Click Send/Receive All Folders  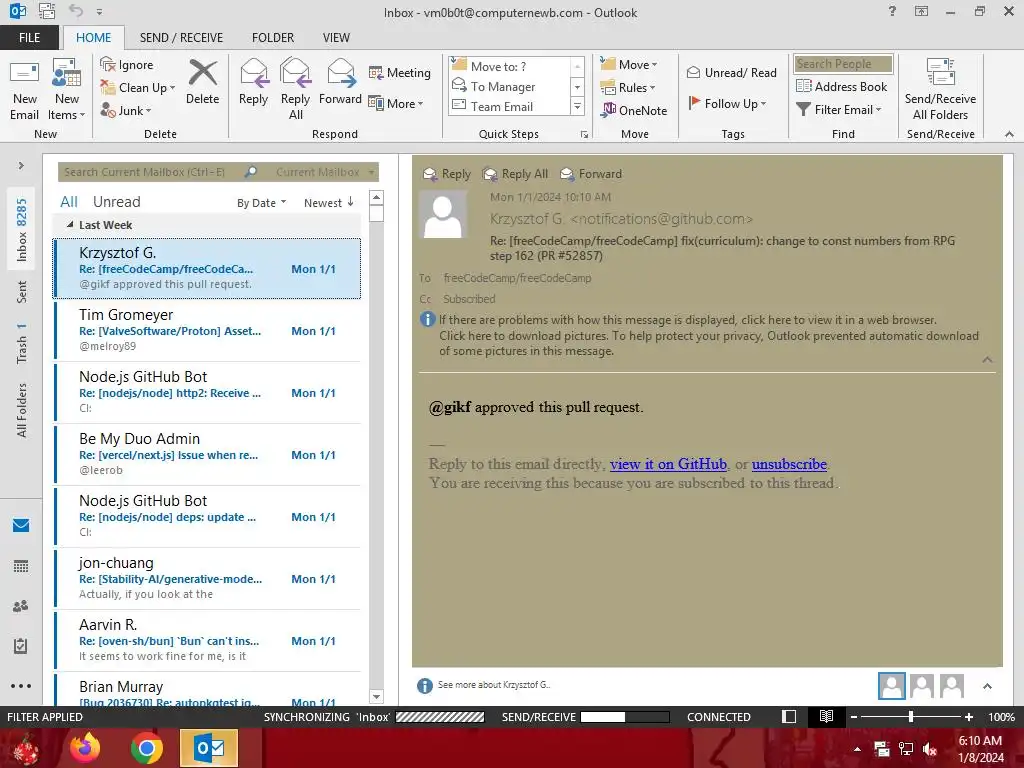click(940, 90)
